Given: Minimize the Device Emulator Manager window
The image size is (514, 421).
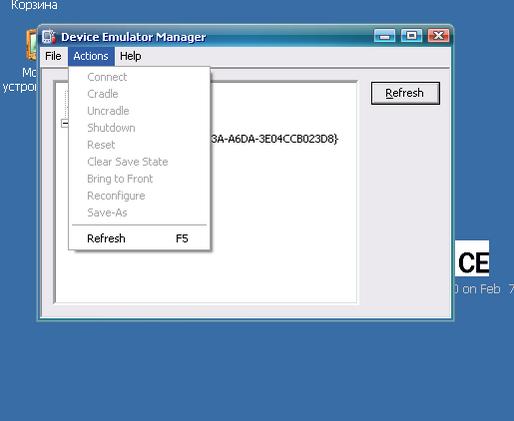Looking at the screenshot, I should click(x=384, y=36).
